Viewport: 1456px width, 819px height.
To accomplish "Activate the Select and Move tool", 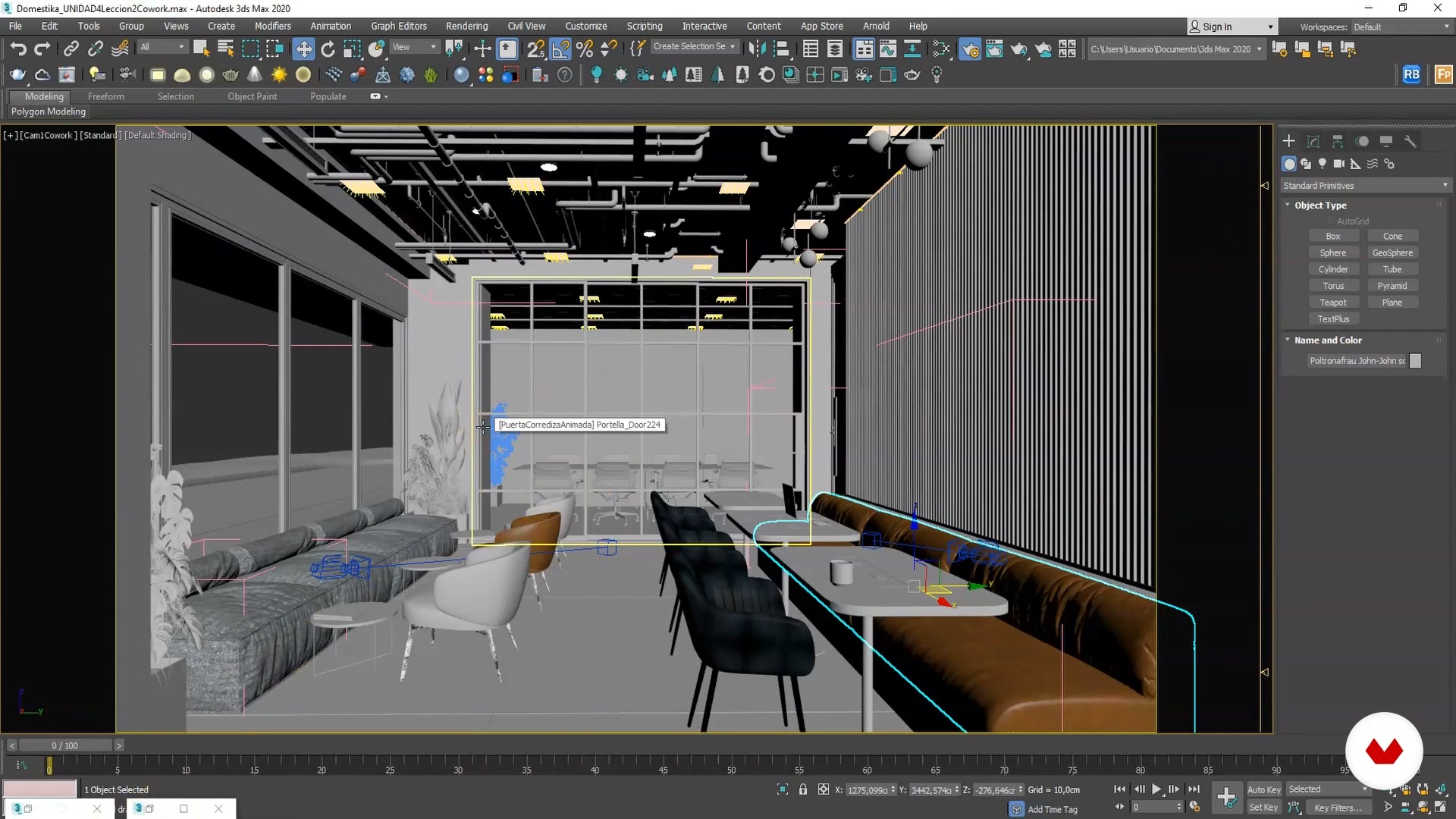I will click(x=303, y=49).
